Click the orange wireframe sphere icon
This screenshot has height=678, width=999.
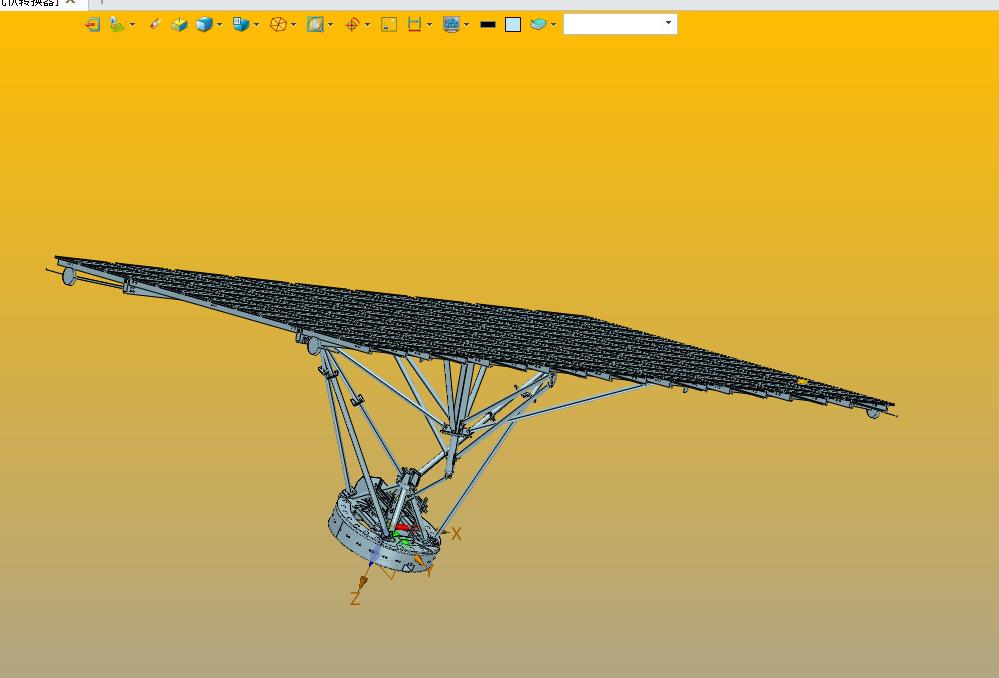(x=278, y=24)
